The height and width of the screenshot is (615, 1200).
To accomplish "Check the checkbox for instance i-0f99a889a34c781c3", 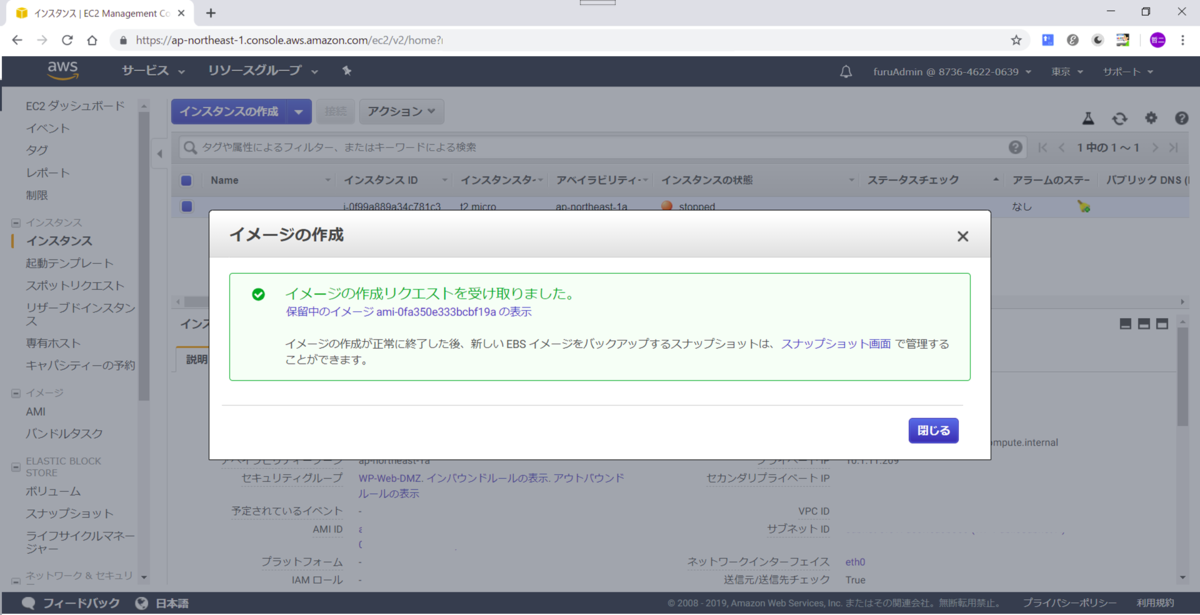I will point(189,205).
